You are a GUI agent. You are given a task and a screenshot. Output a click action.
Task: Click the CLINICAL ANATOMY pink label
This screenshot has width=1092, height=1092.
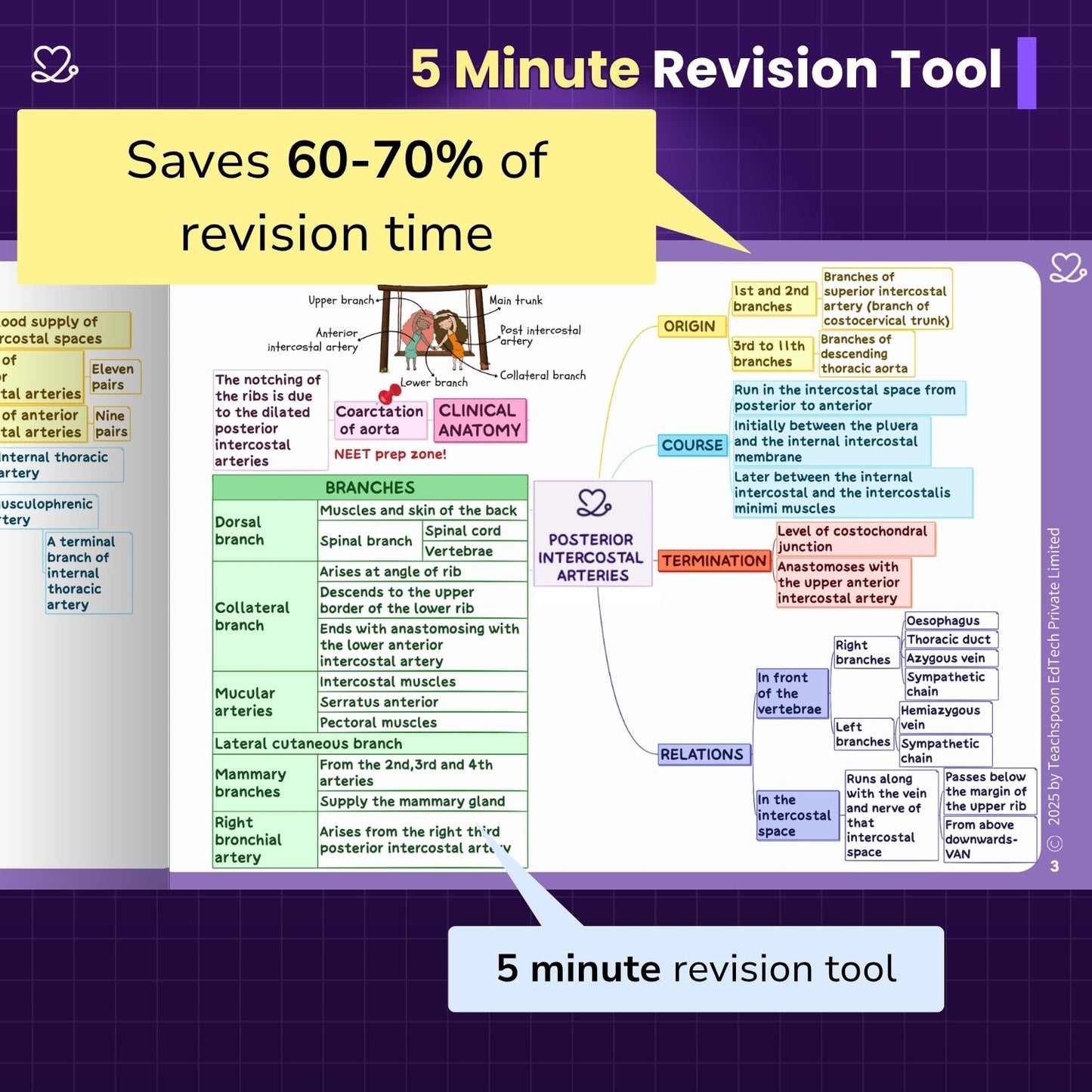(x=479, y=420)
